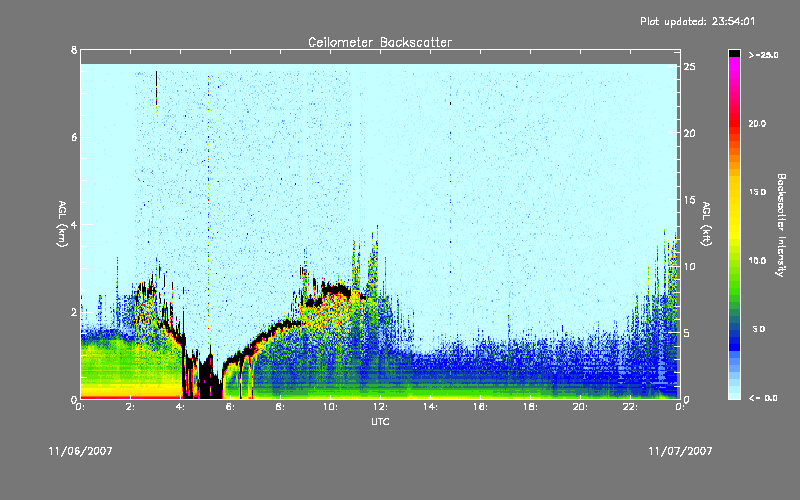Screen dimensions: 800x500
Task: Click the 15.0 colorbar tick label
Action: [757, 192]
